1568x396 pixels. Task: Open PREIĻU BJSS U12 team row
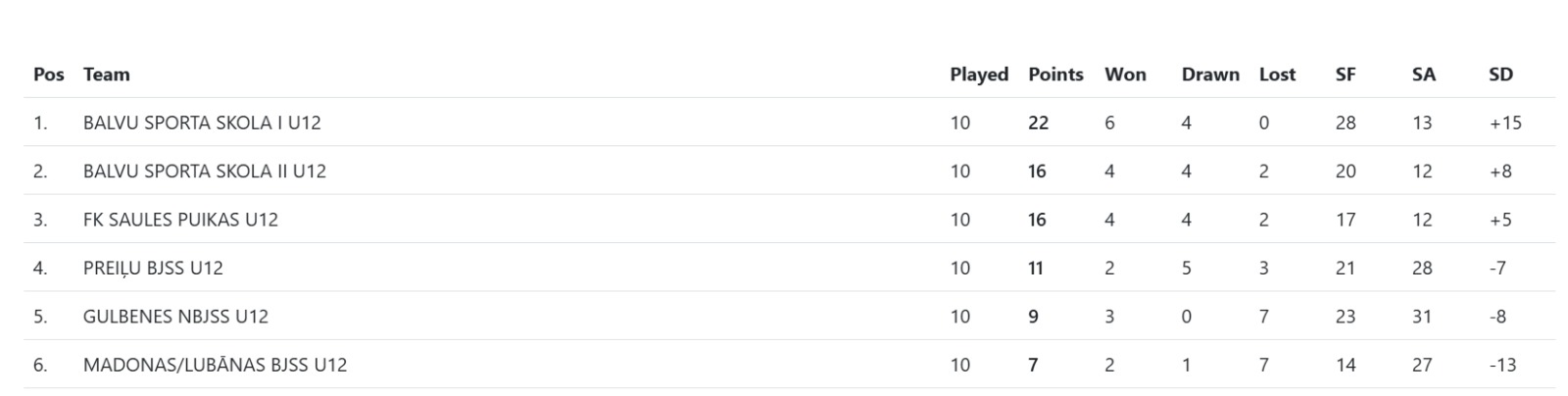(x=153, y=268)
